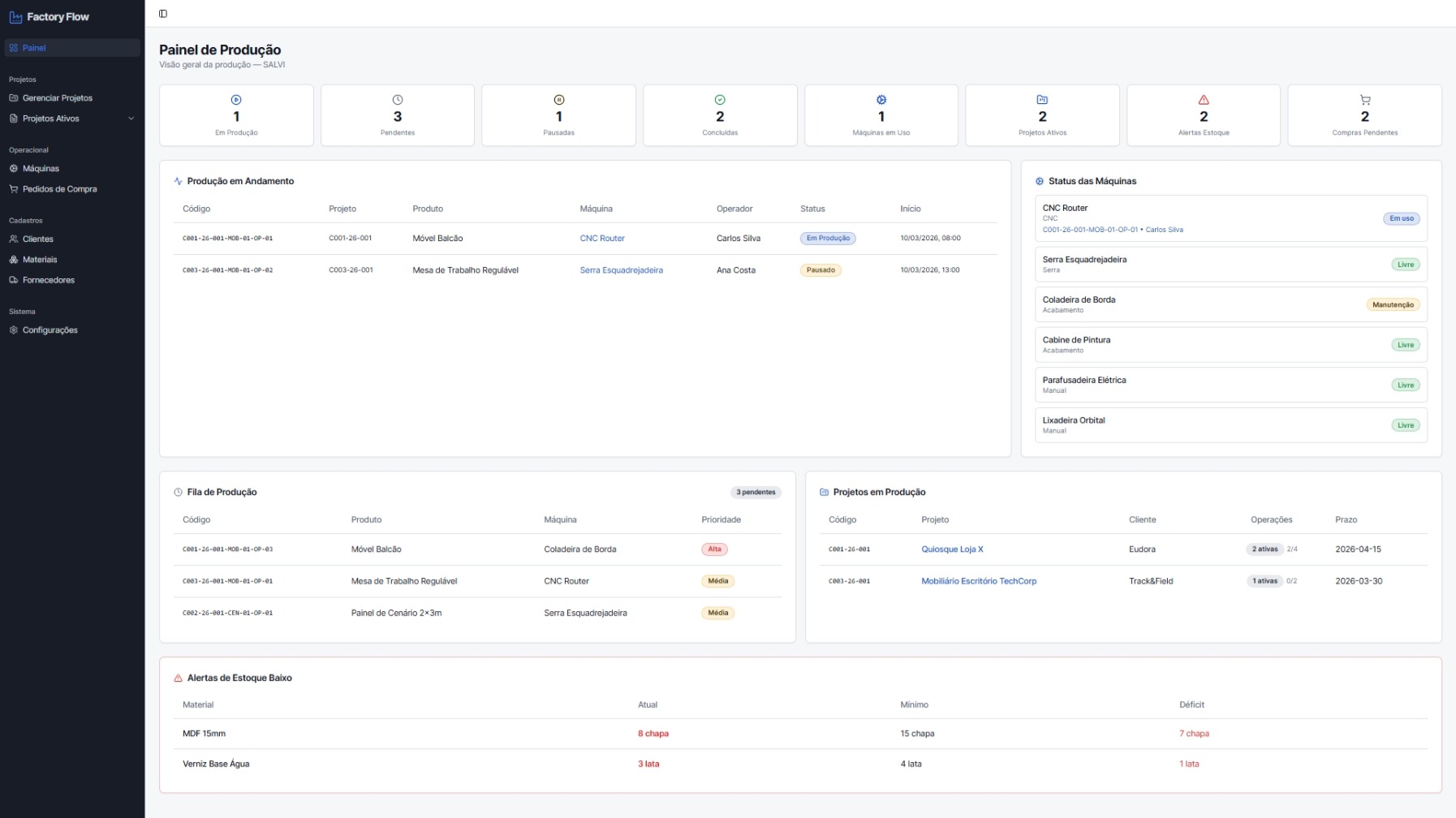Click the Alertas Estoque warning triangle icon
The width and height of the screenshot is (1456, 818).
[1204, 100]
